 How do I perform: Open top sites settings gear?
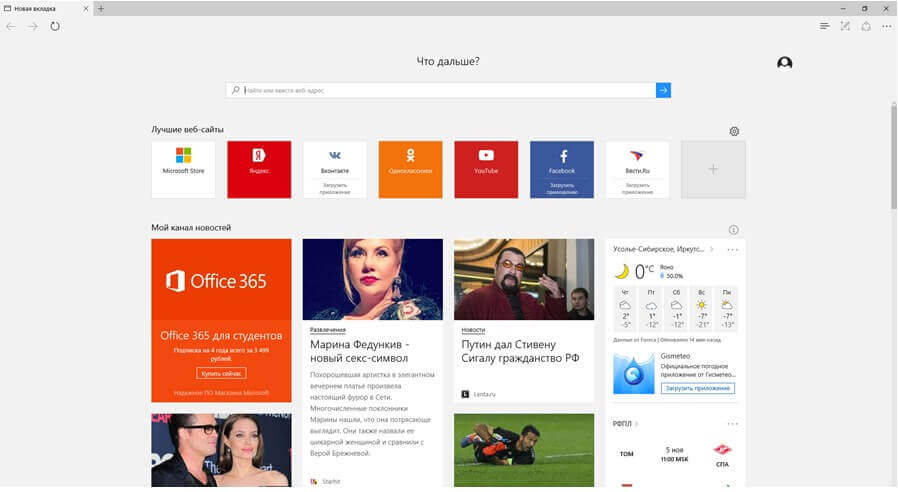coord(734,131)
